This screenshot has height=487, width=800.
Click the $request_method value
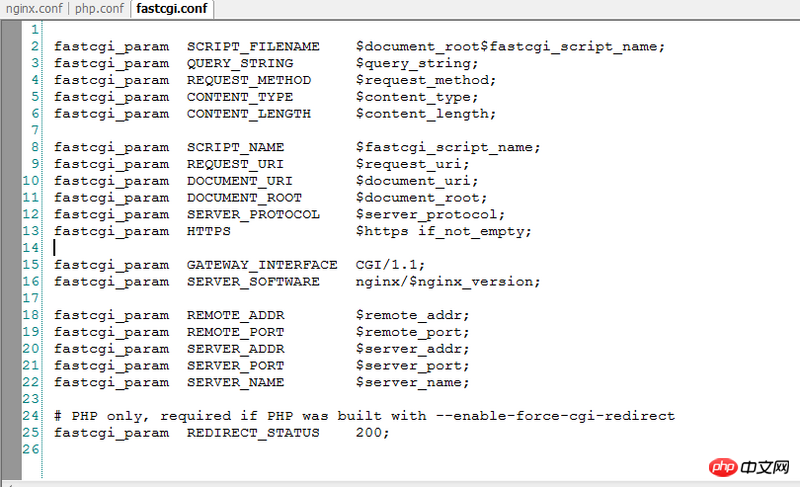[426, 81]
